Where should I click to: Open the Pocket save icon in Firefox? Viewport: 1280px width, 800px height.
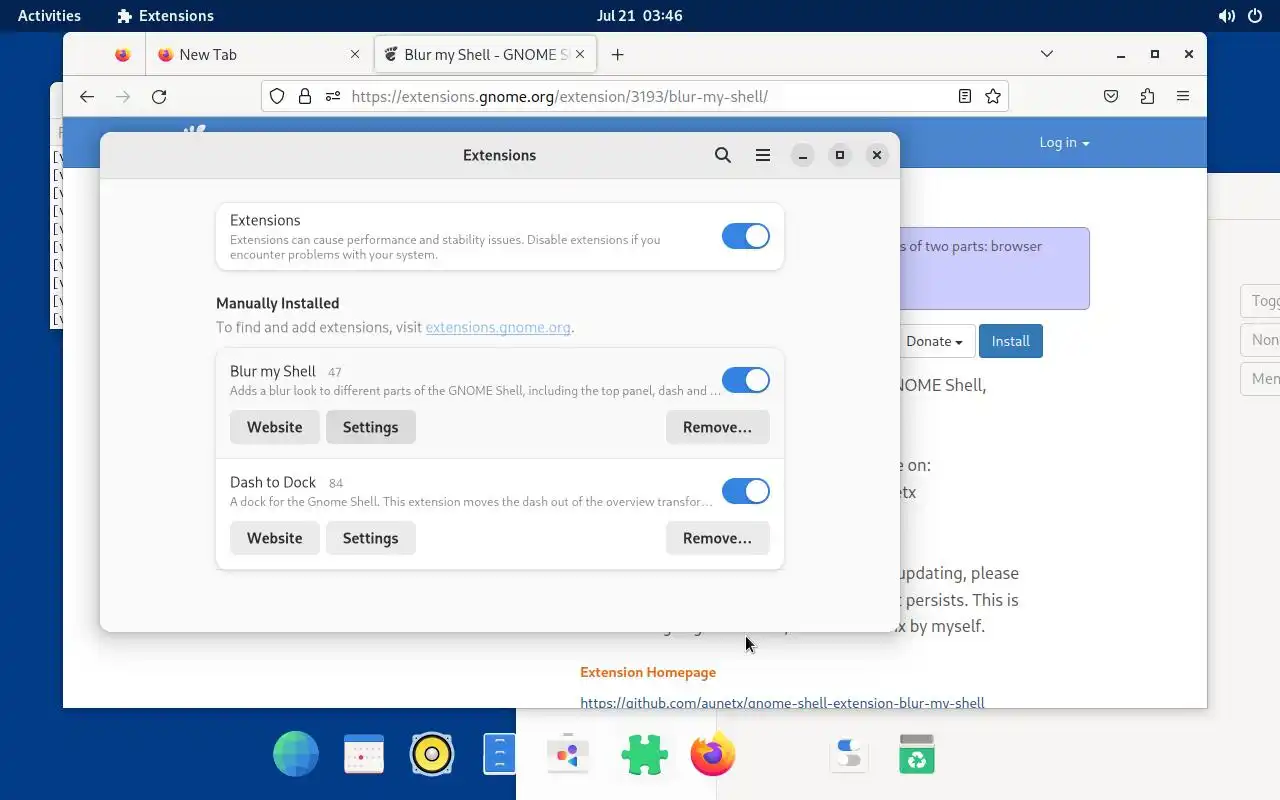pyautogui.click(x=1111, y=96)
